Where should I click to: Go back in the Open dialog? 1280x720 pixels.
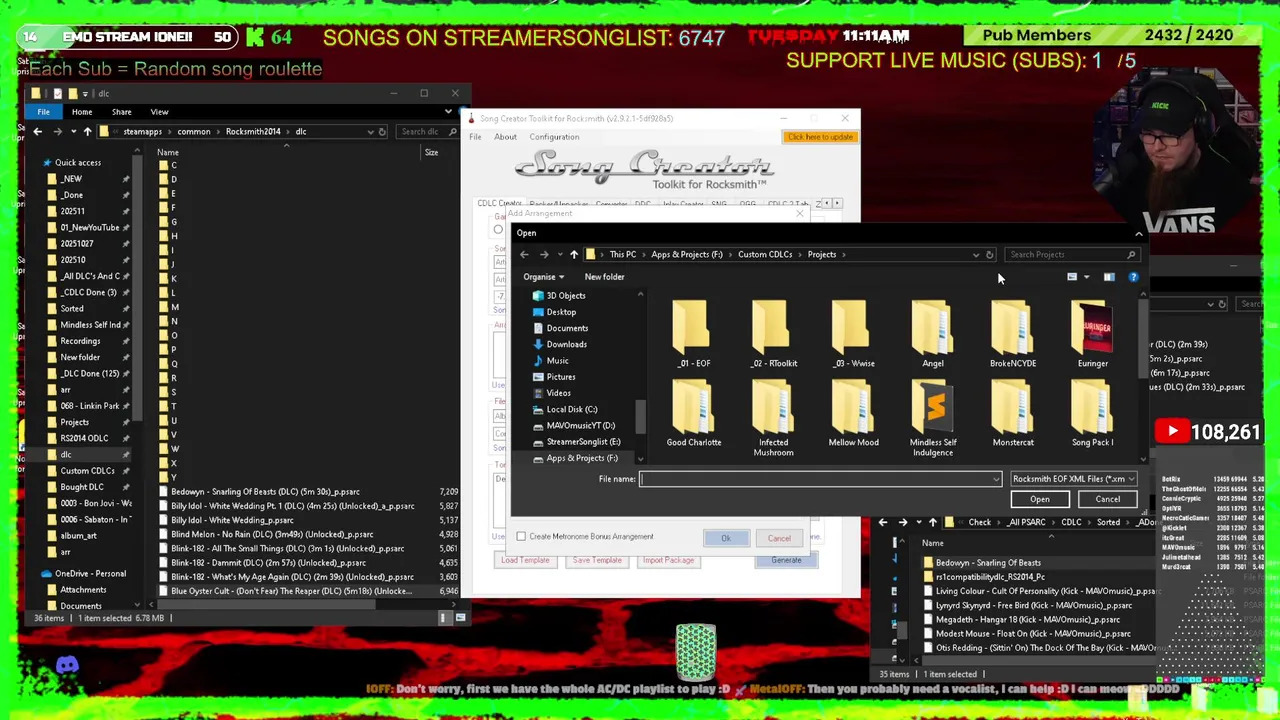(524, 254)
